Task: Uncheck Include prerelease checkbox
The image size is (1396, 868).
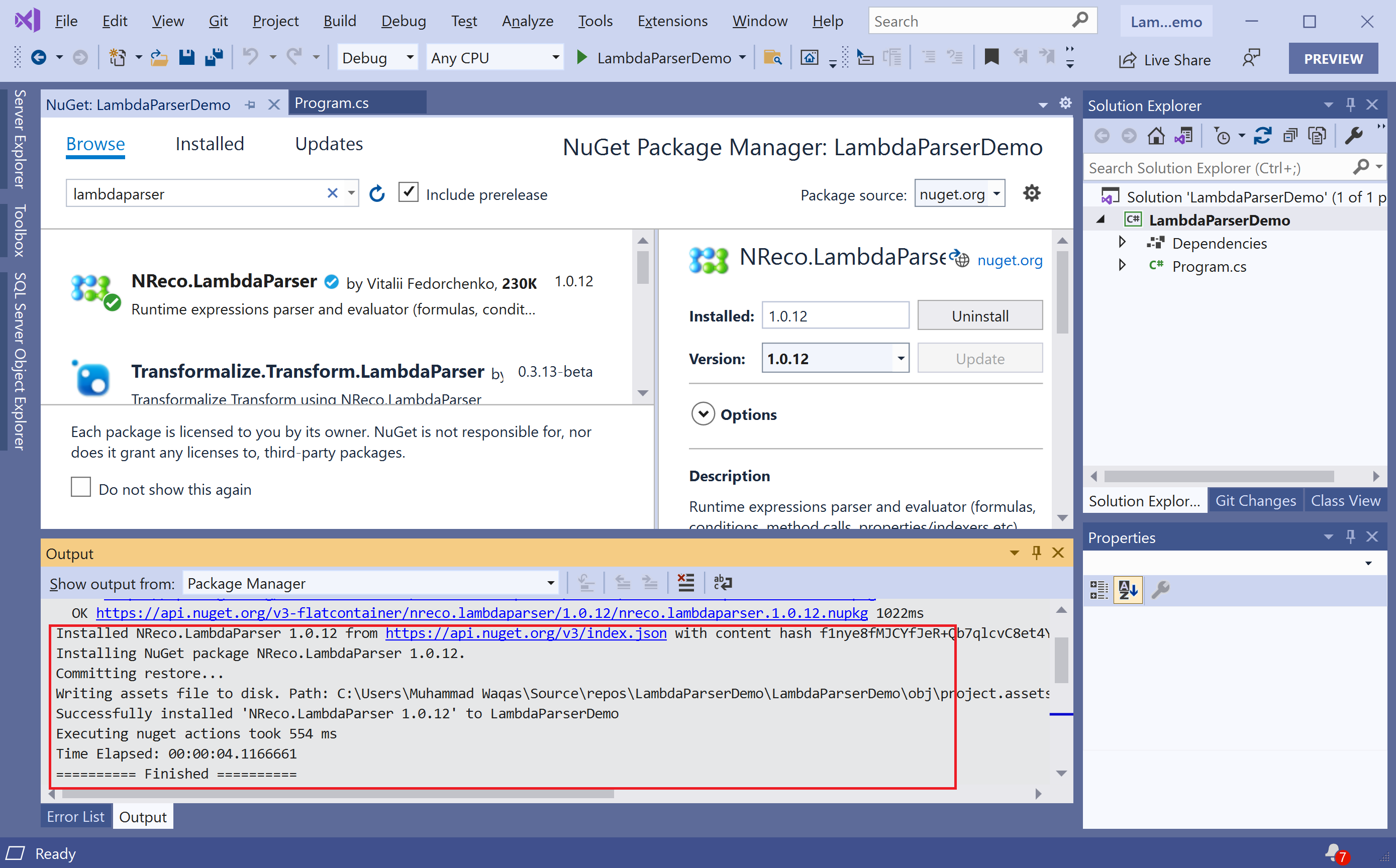Action: click(x=408, y=193)
